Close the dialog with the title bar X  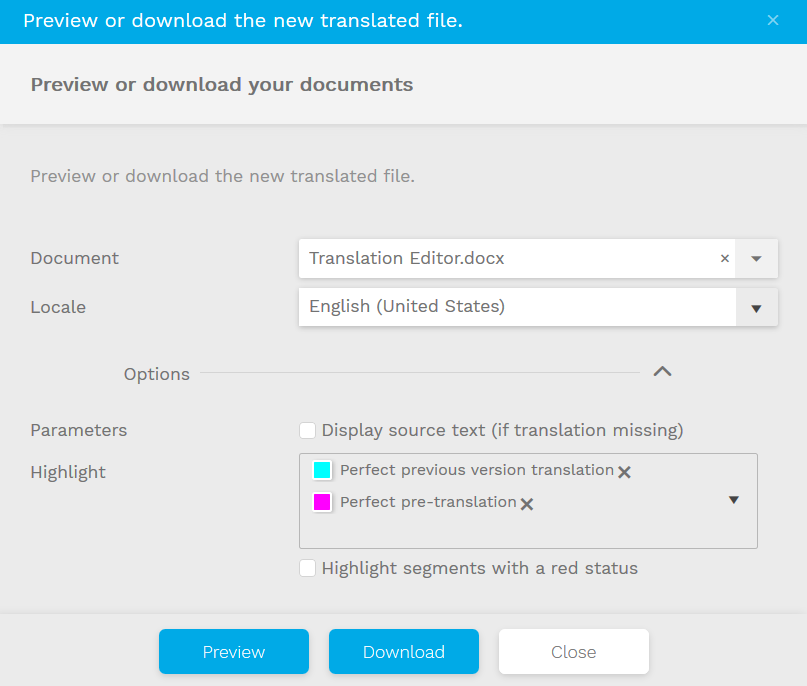773,20
